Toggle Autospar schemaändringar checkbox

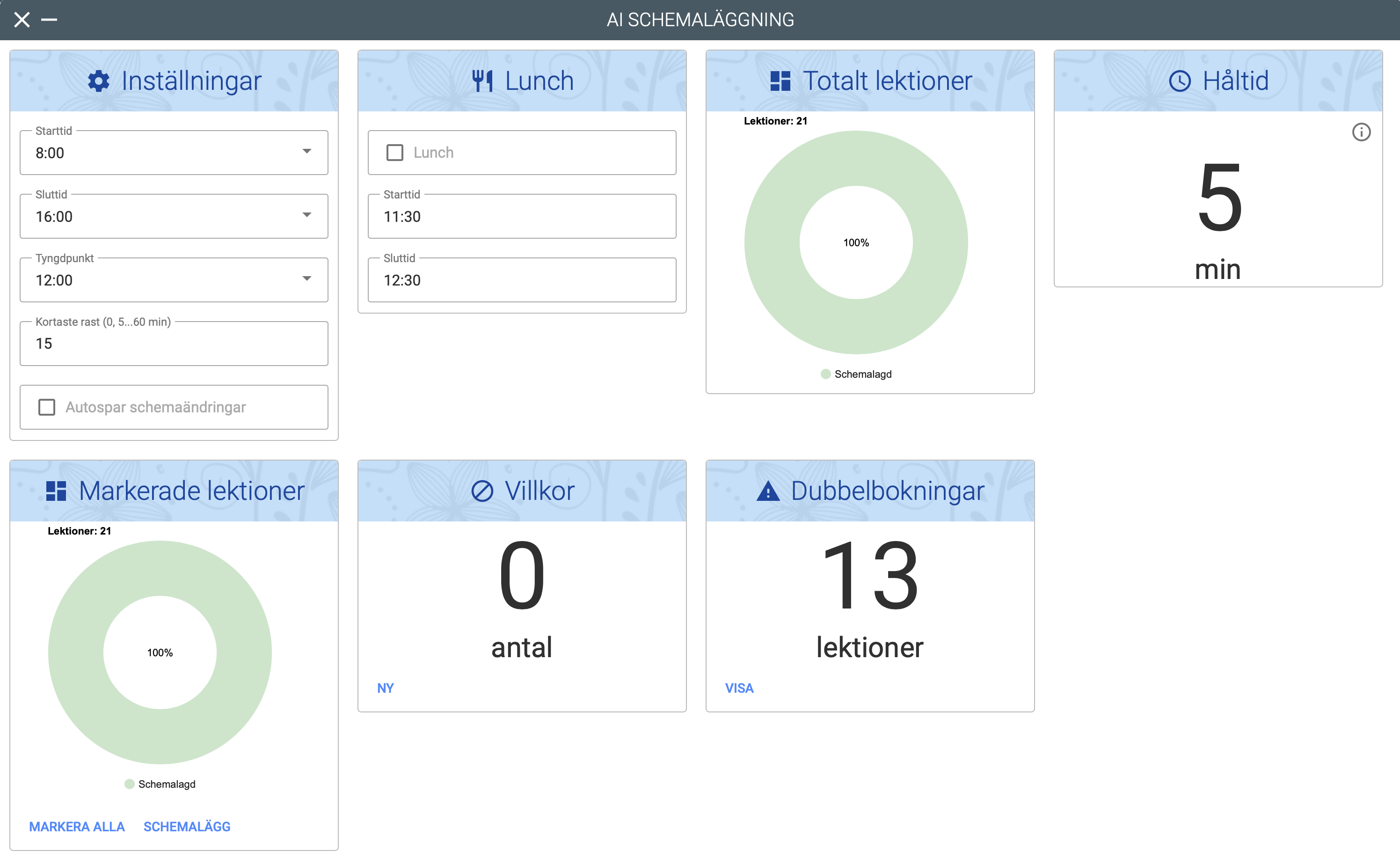[x=47, y=407]
